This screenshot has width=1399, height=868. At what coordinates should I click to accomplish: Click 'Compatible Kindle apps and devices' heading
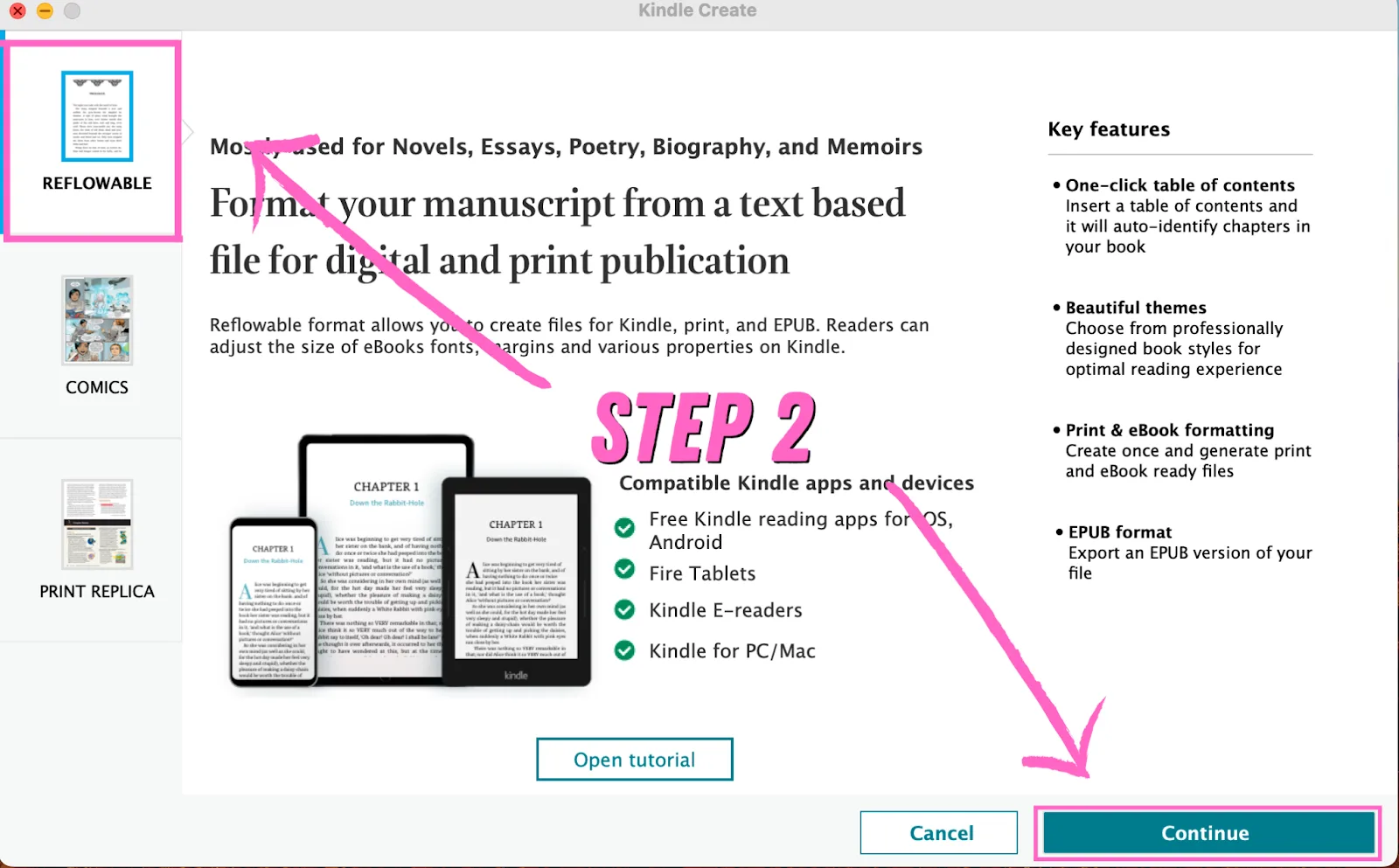(x=797, y=483)
